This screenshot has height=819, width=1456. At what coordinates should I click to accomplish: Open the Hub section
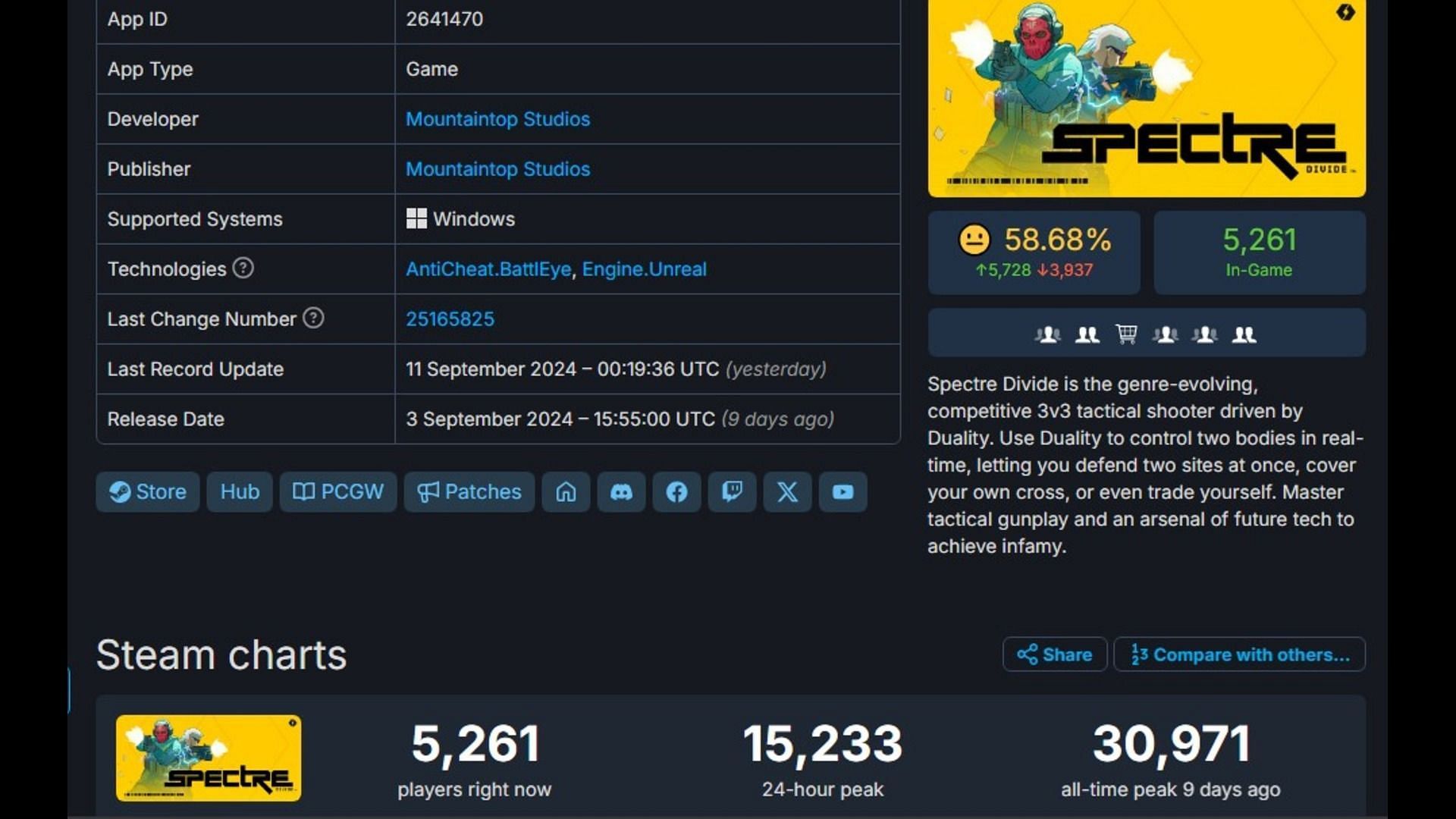(x=239, y=491)
